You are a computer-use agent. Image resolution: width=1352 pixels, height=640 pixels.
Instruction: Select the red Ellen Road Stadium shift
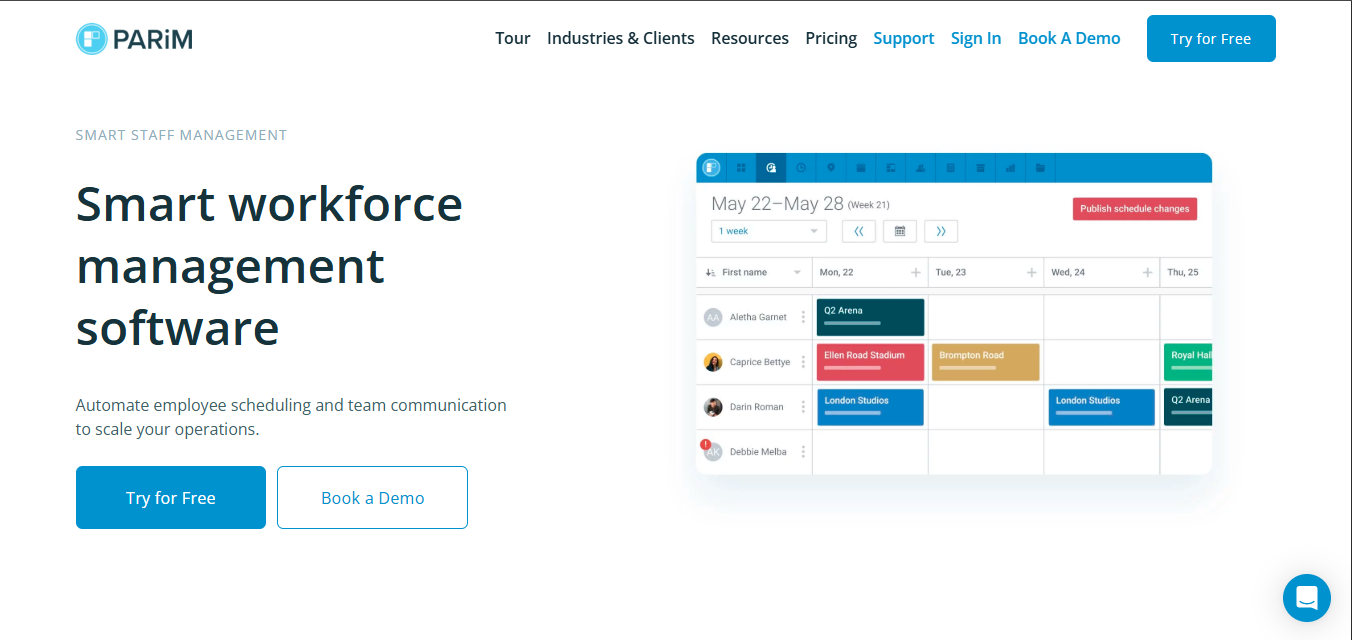point(870,361)
